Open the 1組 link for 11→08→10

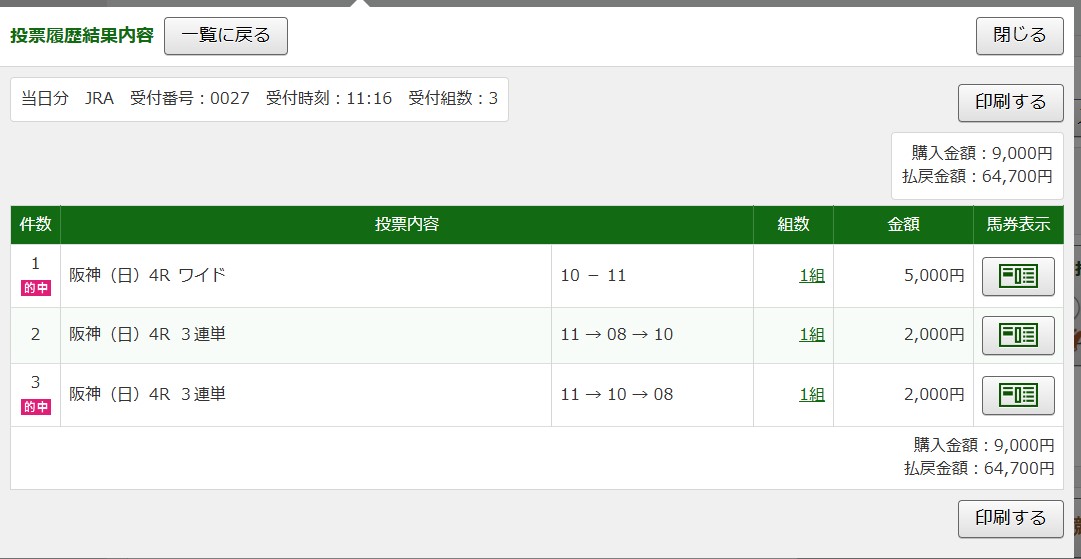click(812, 335)
